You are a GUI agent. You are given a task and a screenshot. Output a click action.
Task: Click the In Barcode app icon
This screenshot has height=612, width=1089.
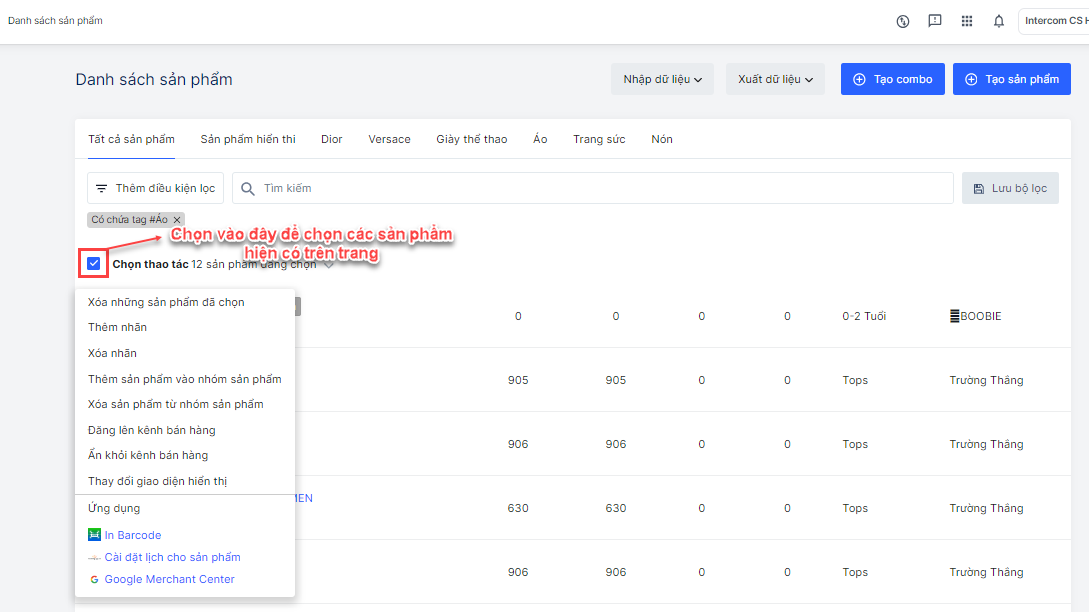click(x=94, y=535)
